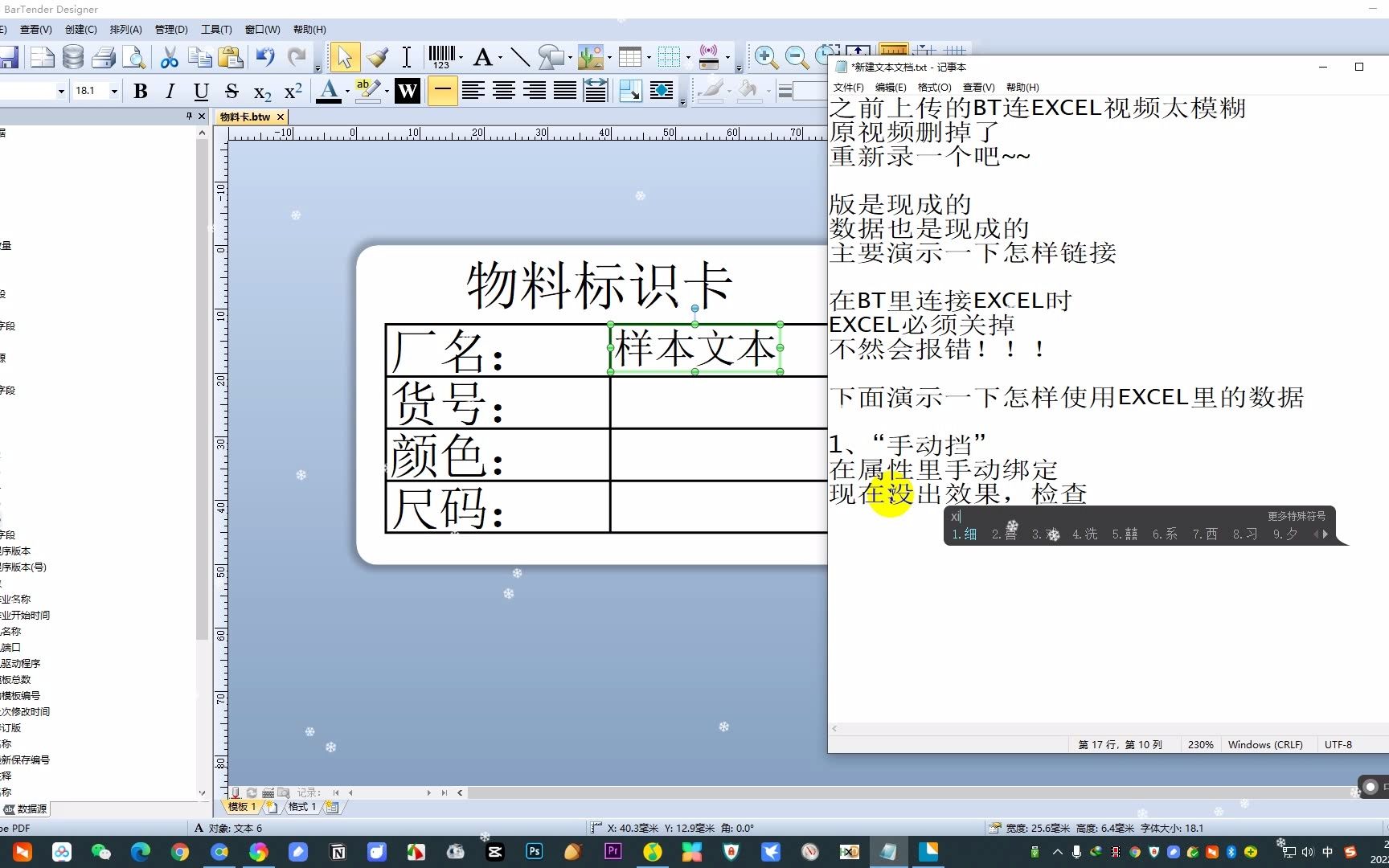Select the Text object tool
Screen dimensions: 1389x868
click(482, 57)
